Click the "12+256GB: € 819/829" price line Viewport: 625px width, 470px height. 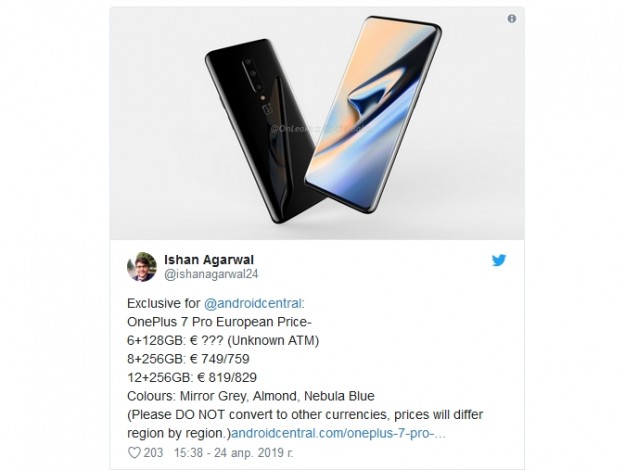coord(192,377)
